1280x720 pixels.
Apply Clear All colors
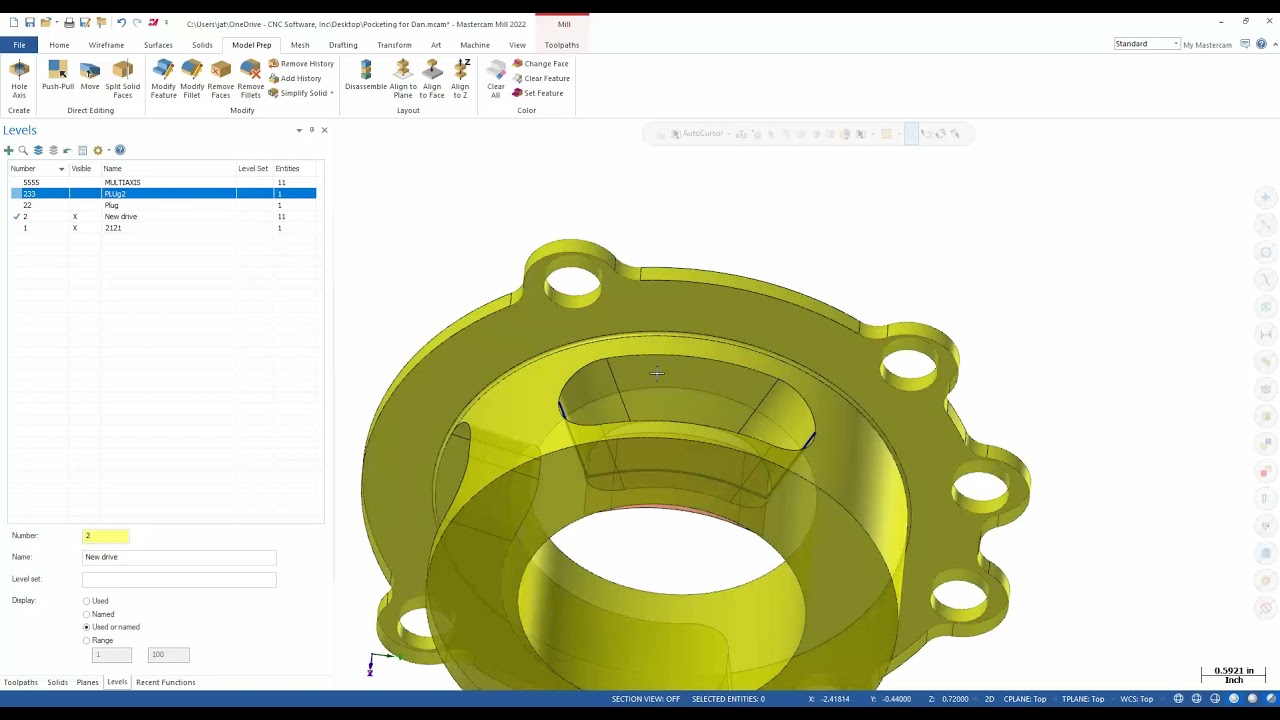[x=496, y=78]
